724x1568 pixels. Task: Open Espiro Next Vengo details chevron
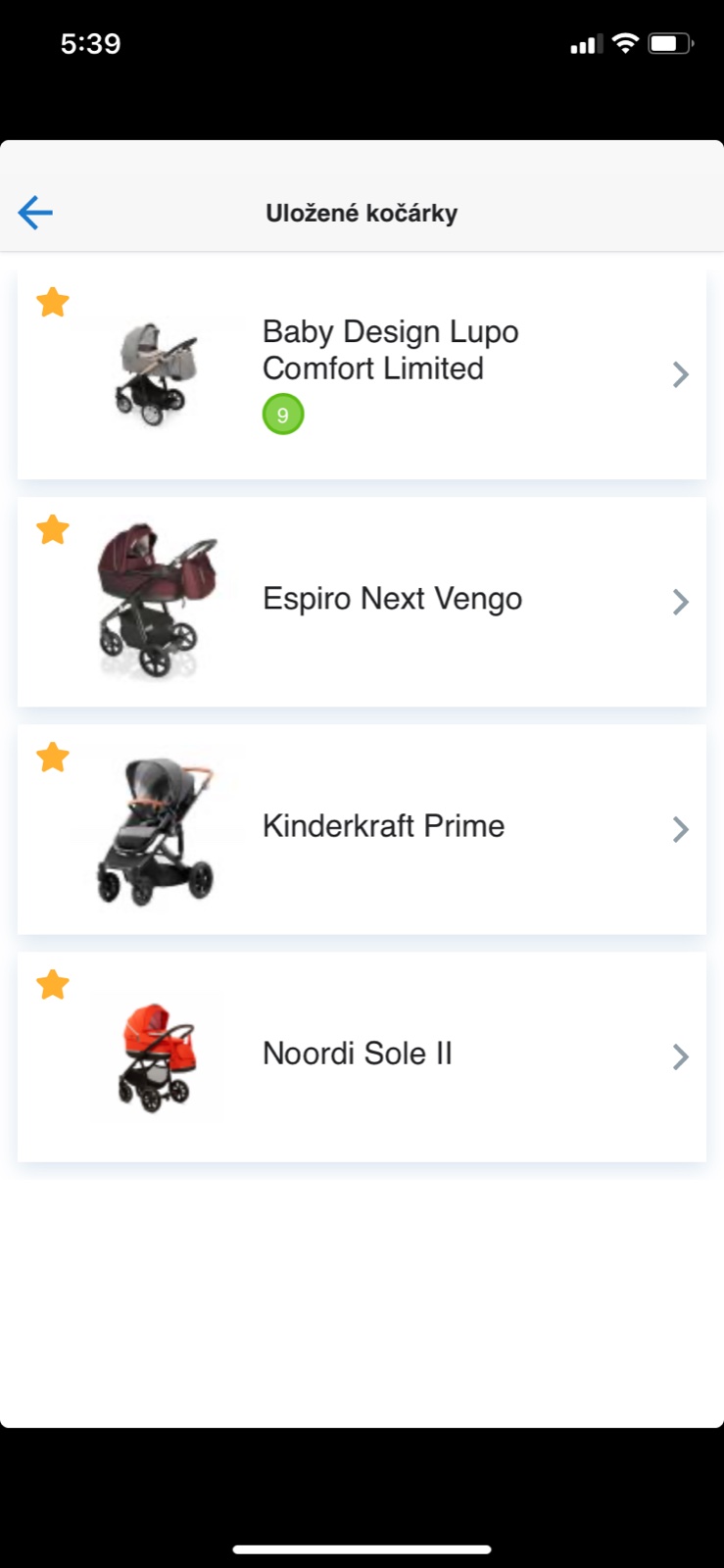click(680, 602)
